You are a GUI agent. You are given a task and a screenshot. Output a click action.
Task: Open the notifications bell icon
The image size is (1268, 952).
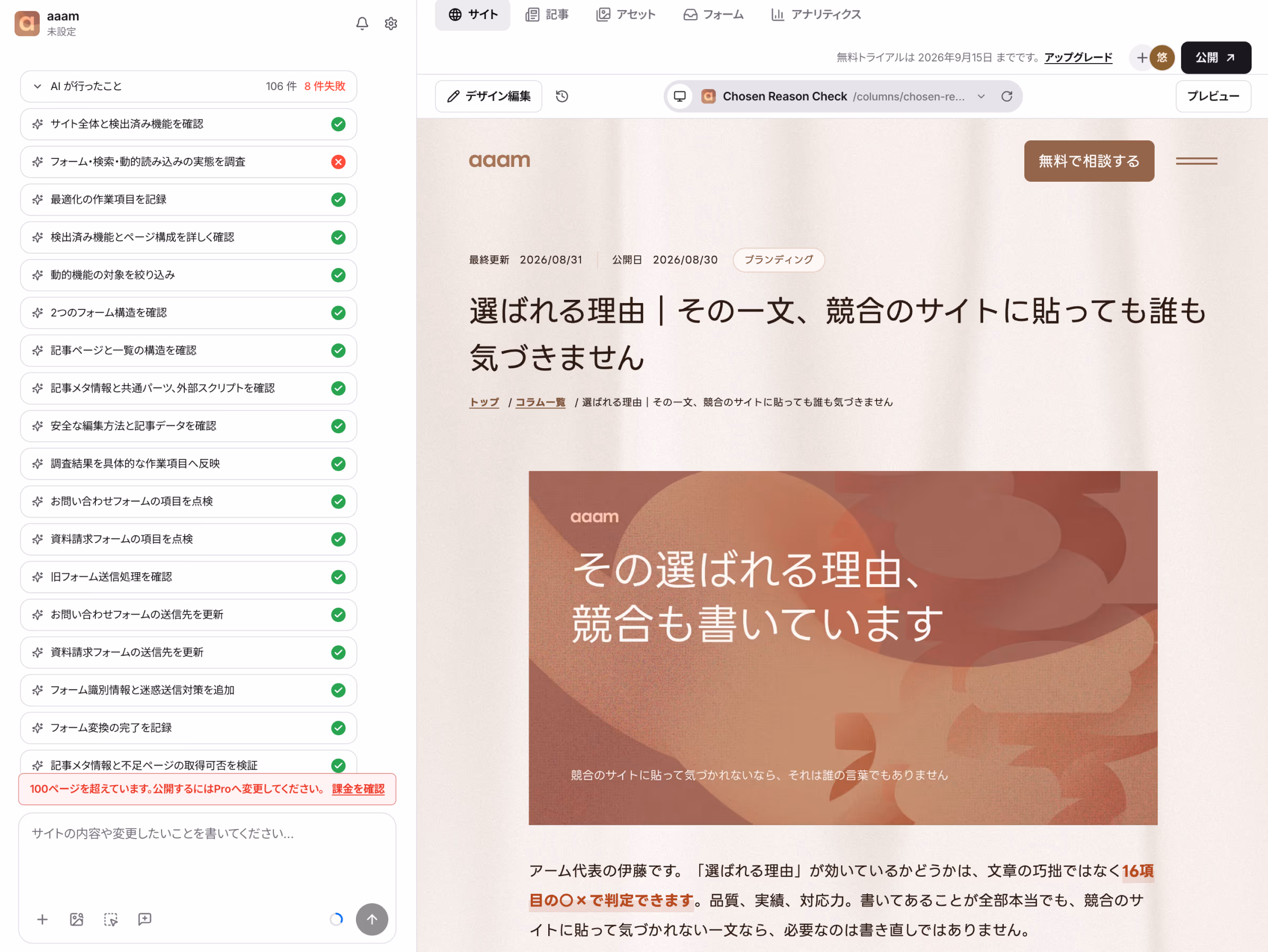[x=362, y=23]
